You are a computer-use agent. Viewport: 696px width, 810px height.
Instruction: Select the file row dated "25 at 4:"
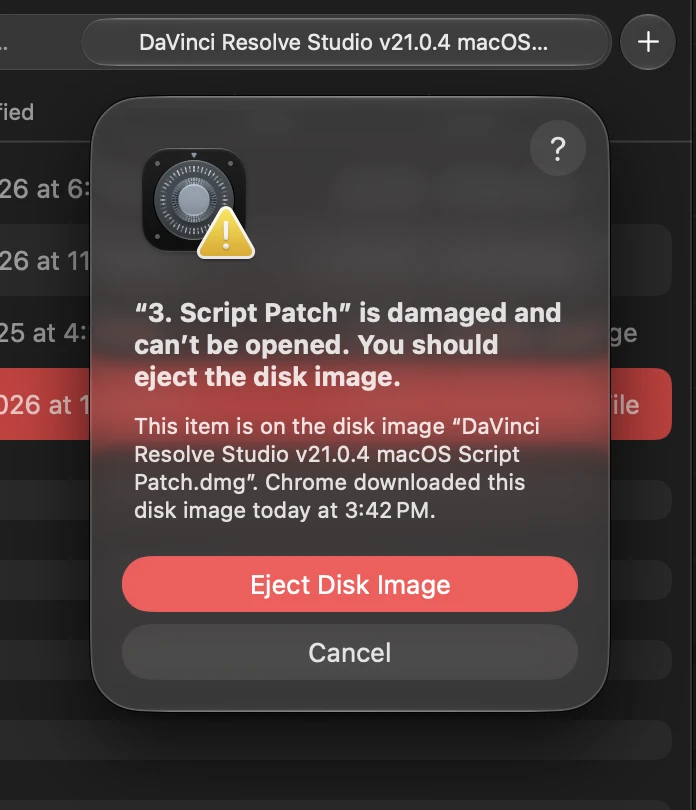click(x=45, y=332)
